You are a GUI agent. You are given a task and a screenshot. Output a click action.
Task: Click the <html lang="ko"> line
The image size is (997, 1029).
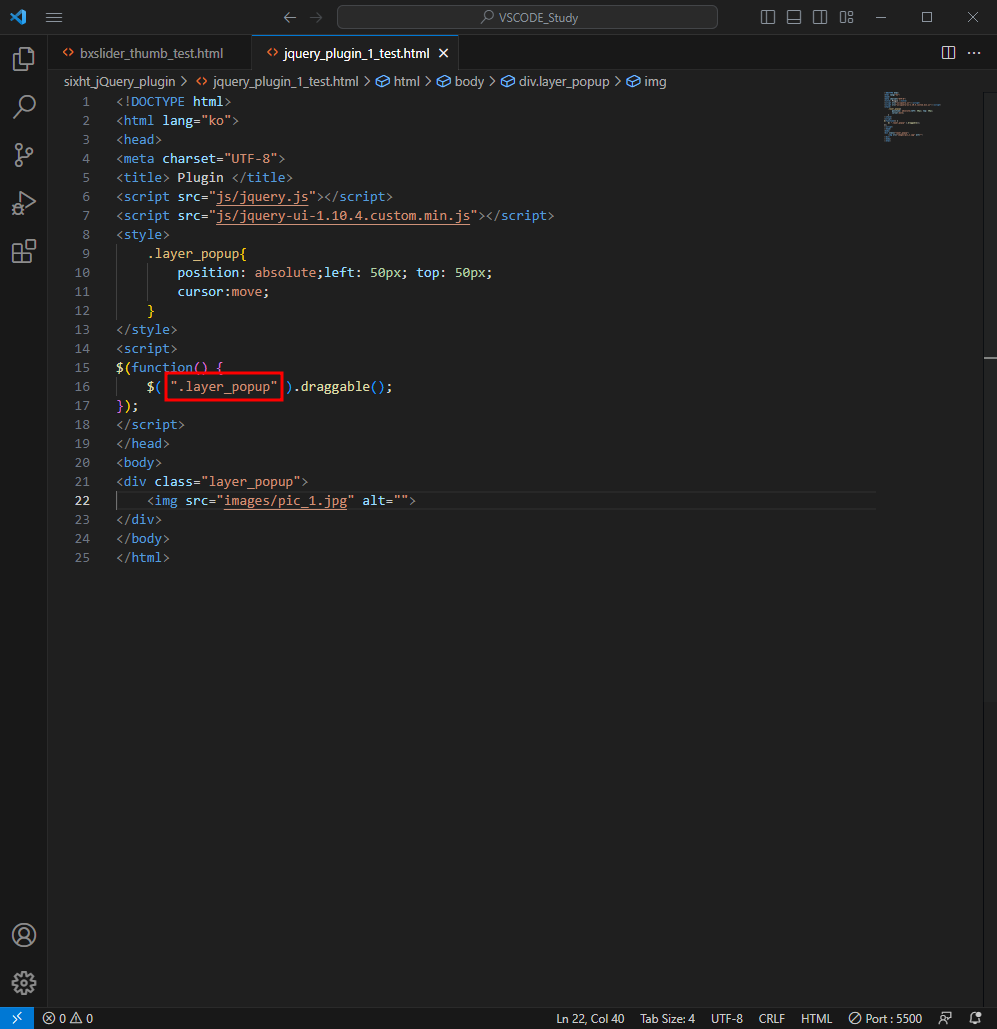click(x=177, y=121)
